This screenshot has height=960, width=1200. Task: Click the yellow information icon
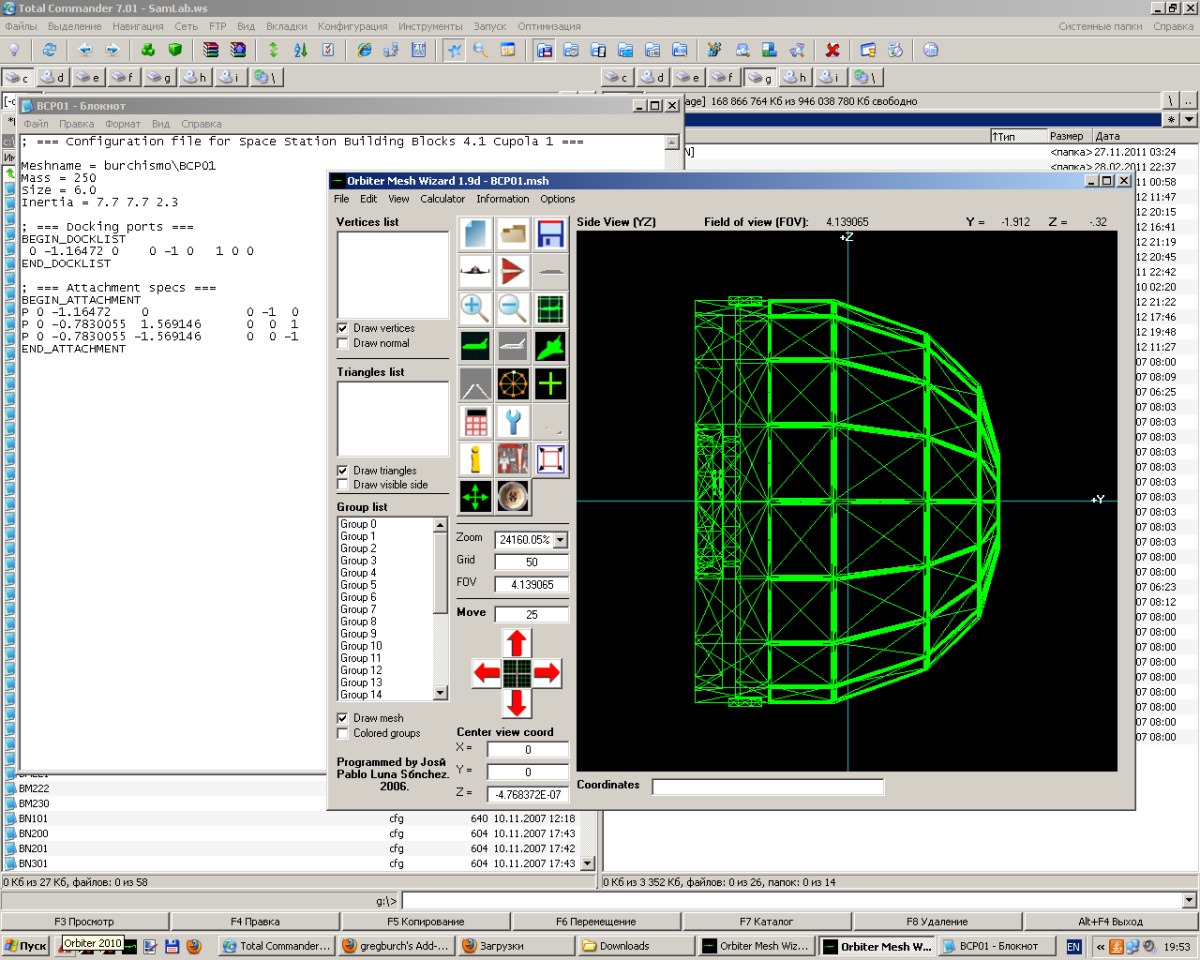click(476, 459)
